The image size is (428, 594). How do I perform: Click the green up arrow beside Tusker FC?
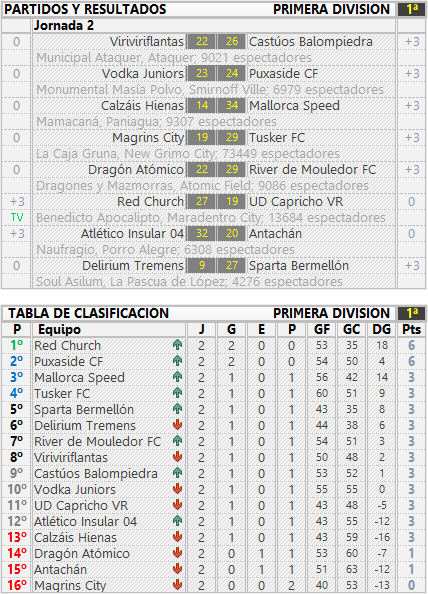(177, 393)
